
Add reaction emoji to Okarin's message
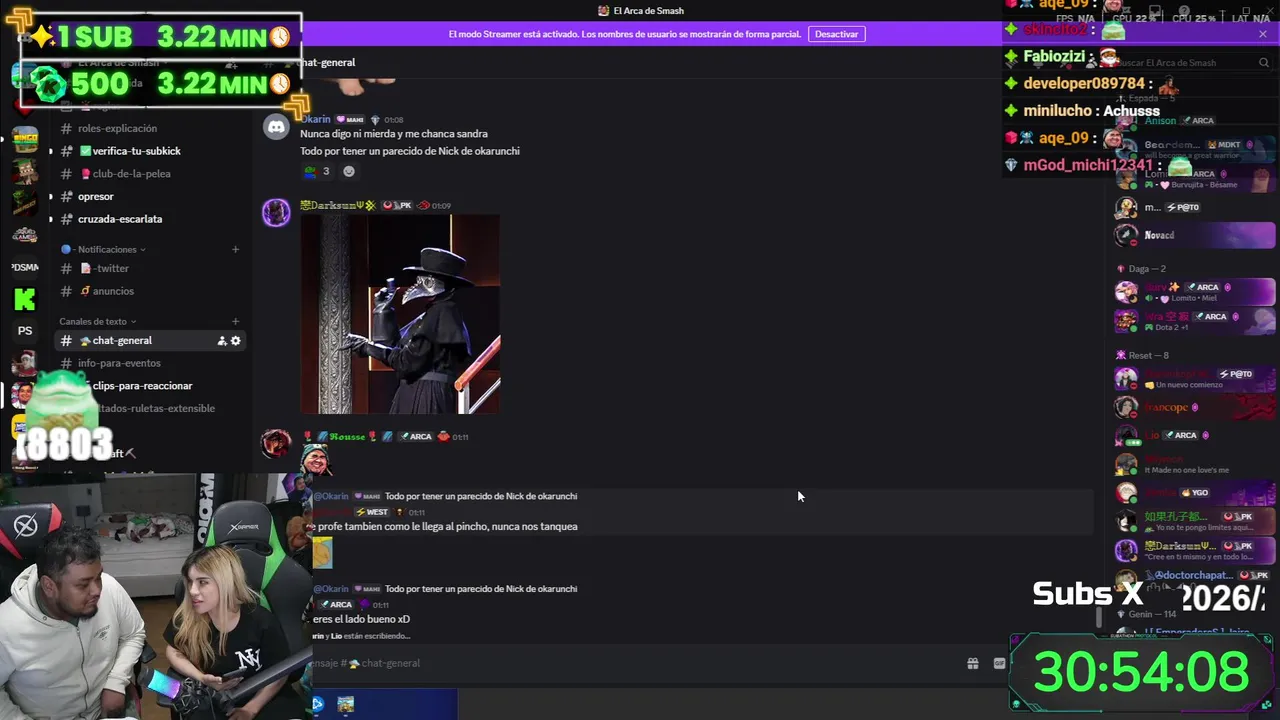click(349, 171)
